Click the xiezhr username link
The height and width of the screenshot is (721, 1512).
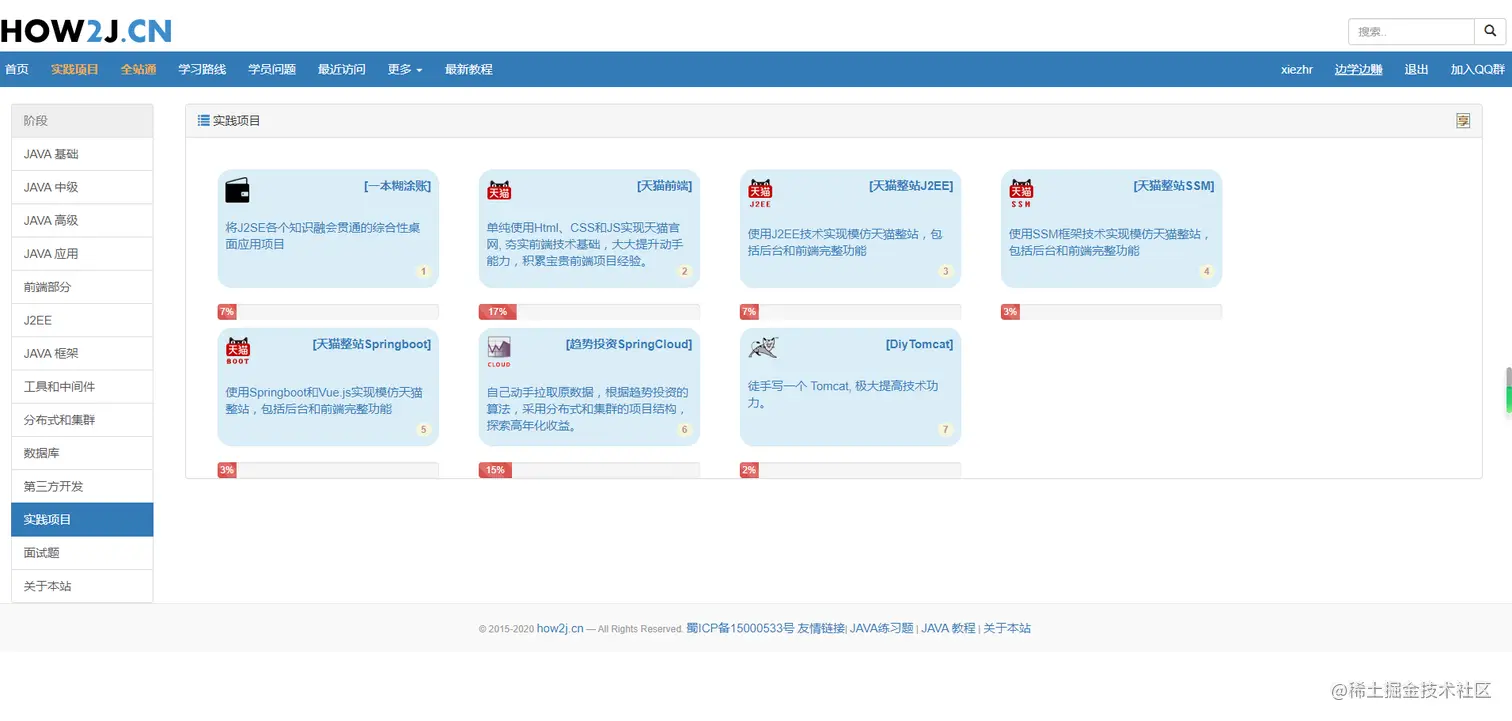pyautogui.click(x=1297, y=69)
